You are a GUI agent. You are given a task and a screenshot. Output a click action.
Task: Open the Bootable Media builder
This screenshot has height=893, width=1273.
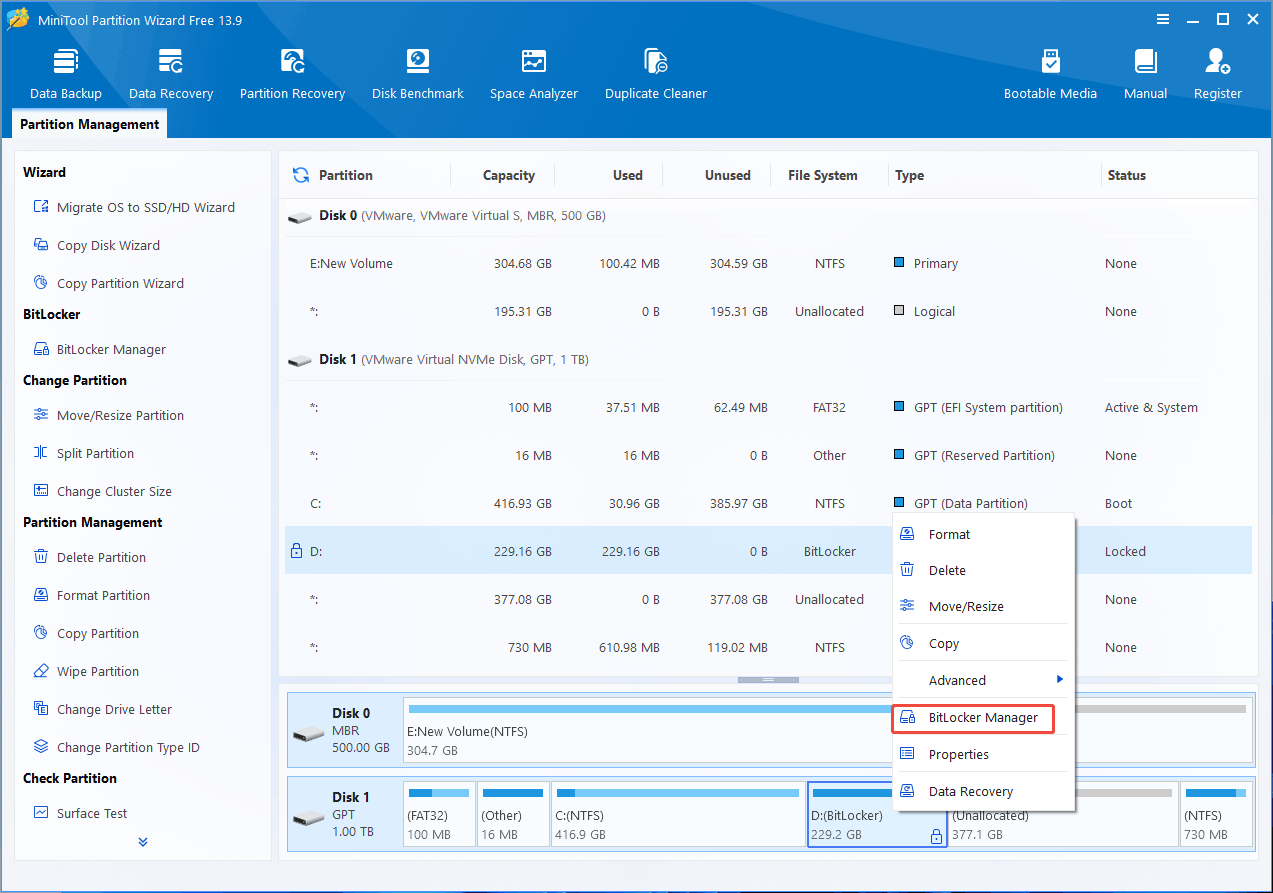[1050, 74]
